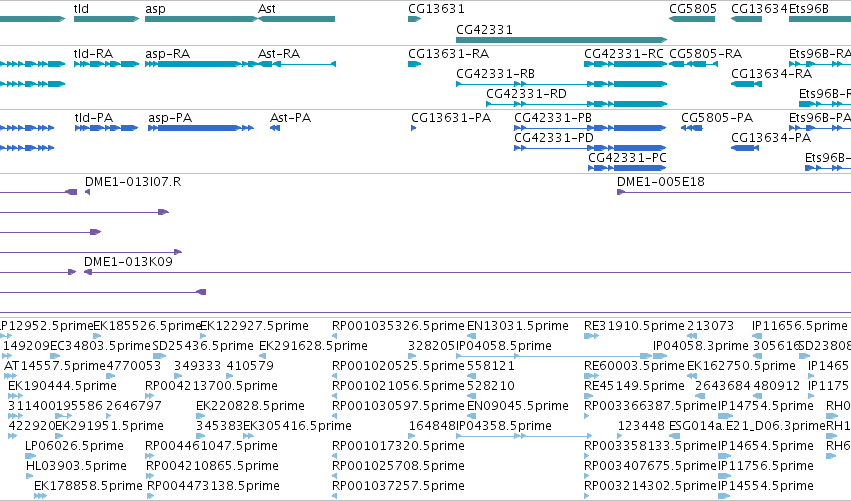The image size is (851, 501).
Task: Select the CG42331-RC transcript
Action: click(x=625, y=64)
